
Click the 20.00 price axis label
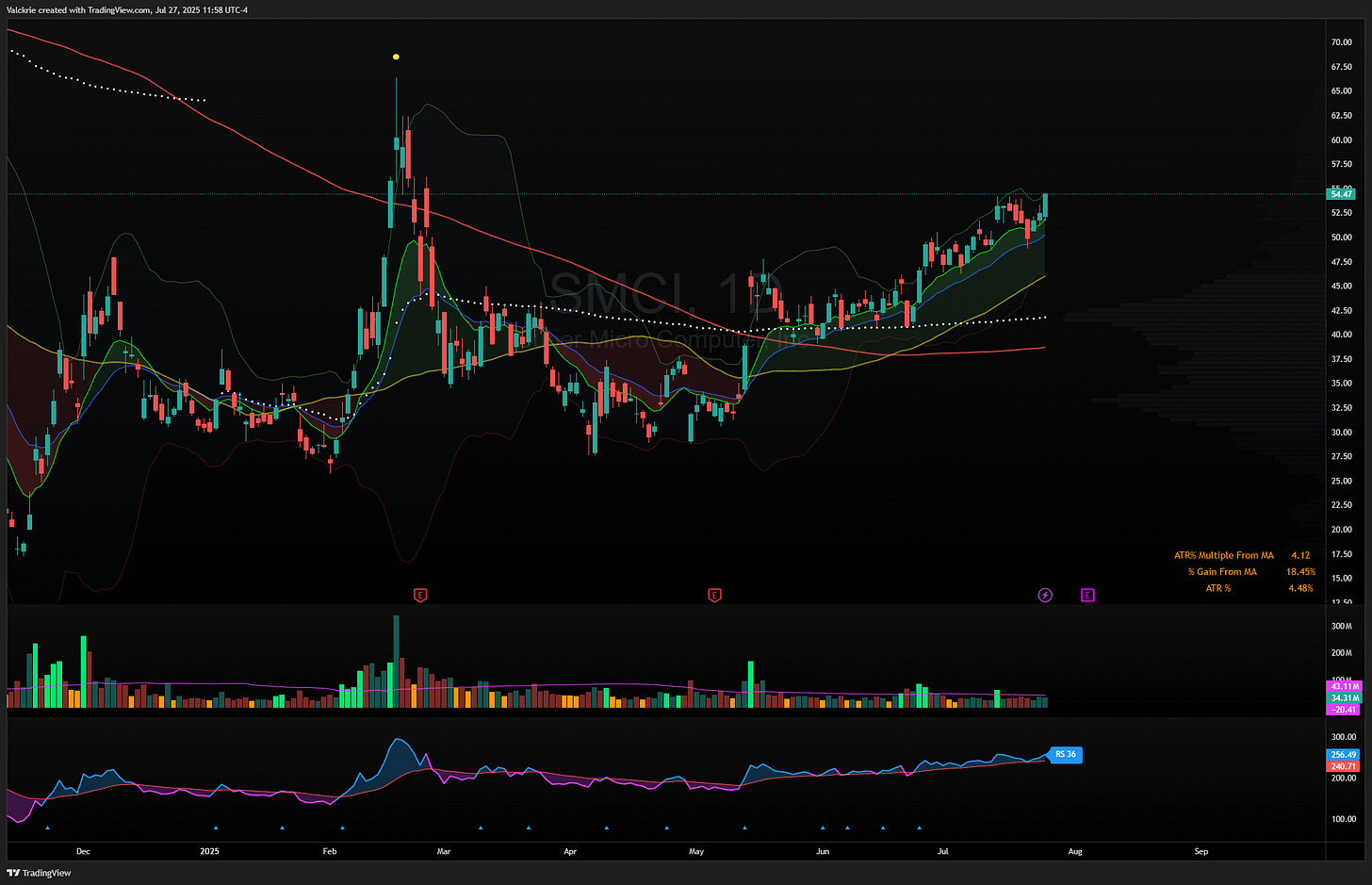(x=1342, y=530)
